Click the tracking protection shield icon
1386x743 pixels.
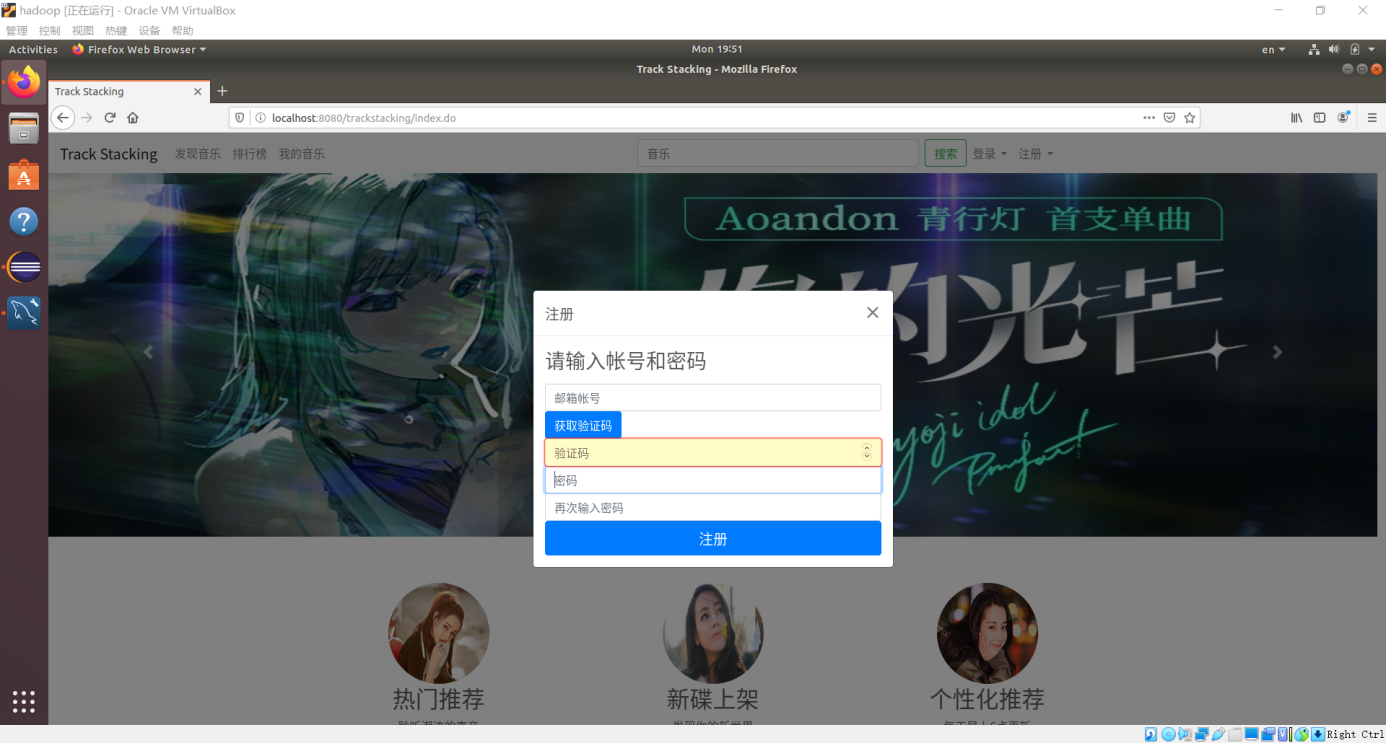coord(240,118)
